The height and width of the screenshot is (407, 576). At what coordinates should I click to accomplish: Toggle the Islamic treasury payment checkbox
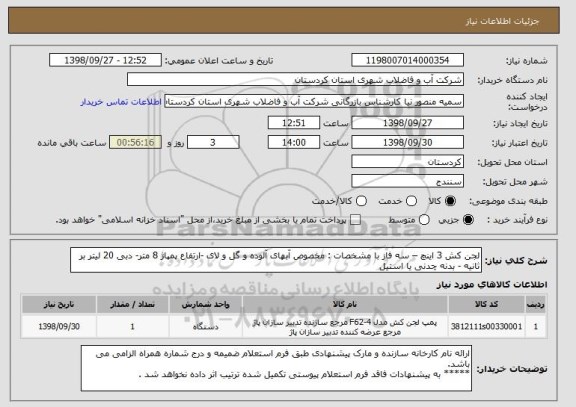[x=355, y=220]
